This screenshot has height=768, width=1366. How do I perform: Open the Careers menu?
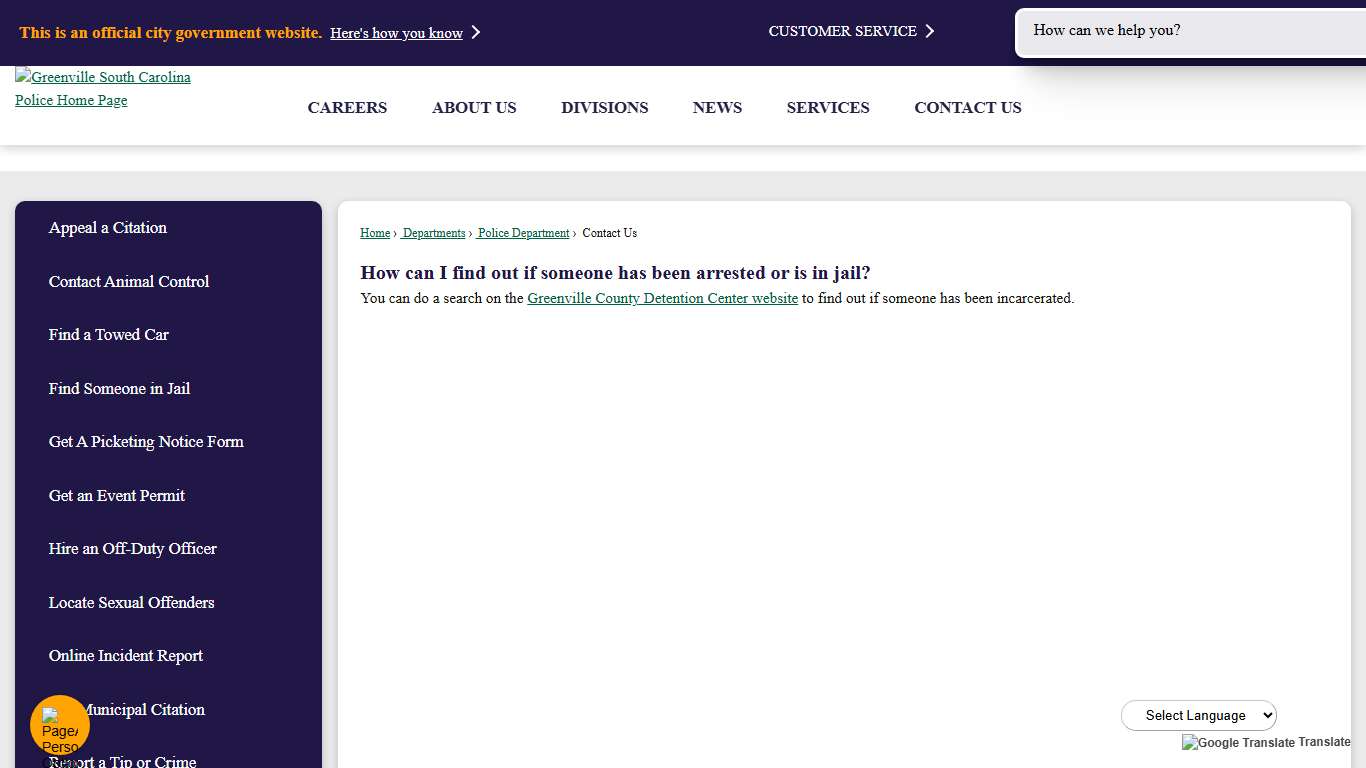click(x=347, y=108)
